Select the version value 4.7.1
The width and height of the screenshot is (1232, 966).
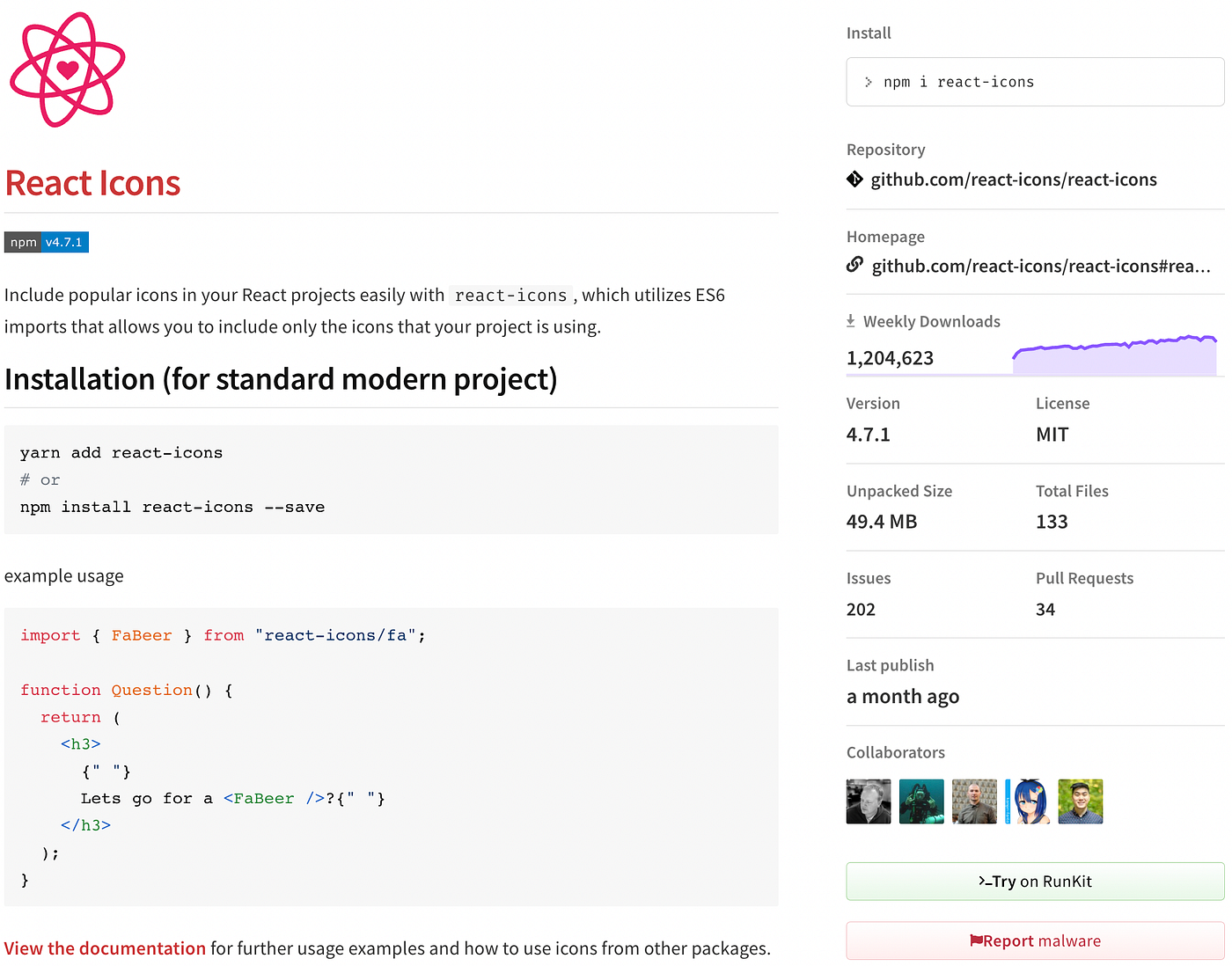tap(869, 435)
